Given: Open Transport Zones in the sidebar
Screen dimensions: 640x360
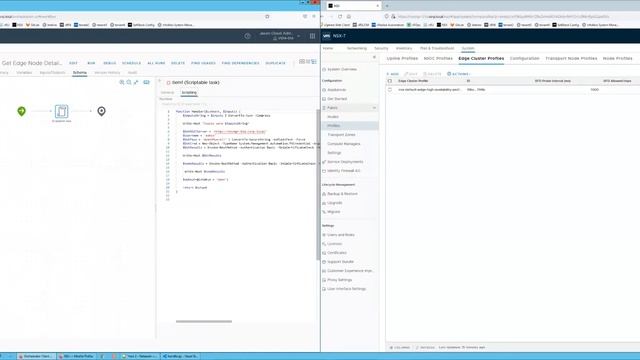Looking at the screenshot, I should pos(341,135).
